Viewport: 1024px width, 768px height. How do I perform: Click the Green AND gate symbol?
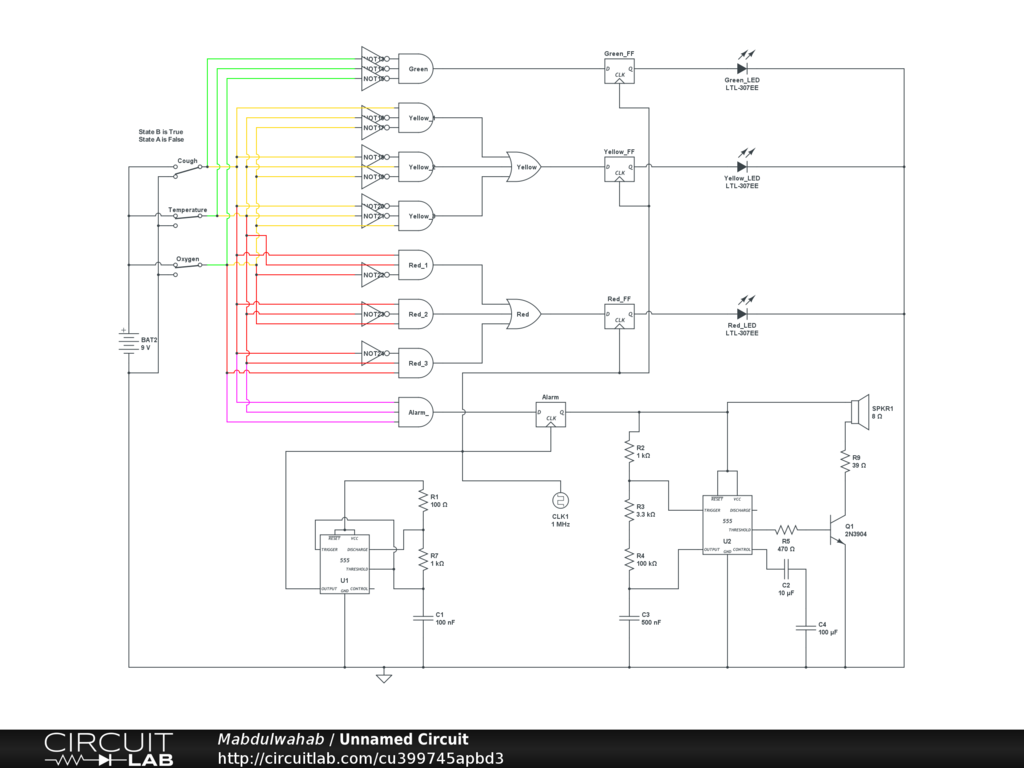tap(416, 69)
